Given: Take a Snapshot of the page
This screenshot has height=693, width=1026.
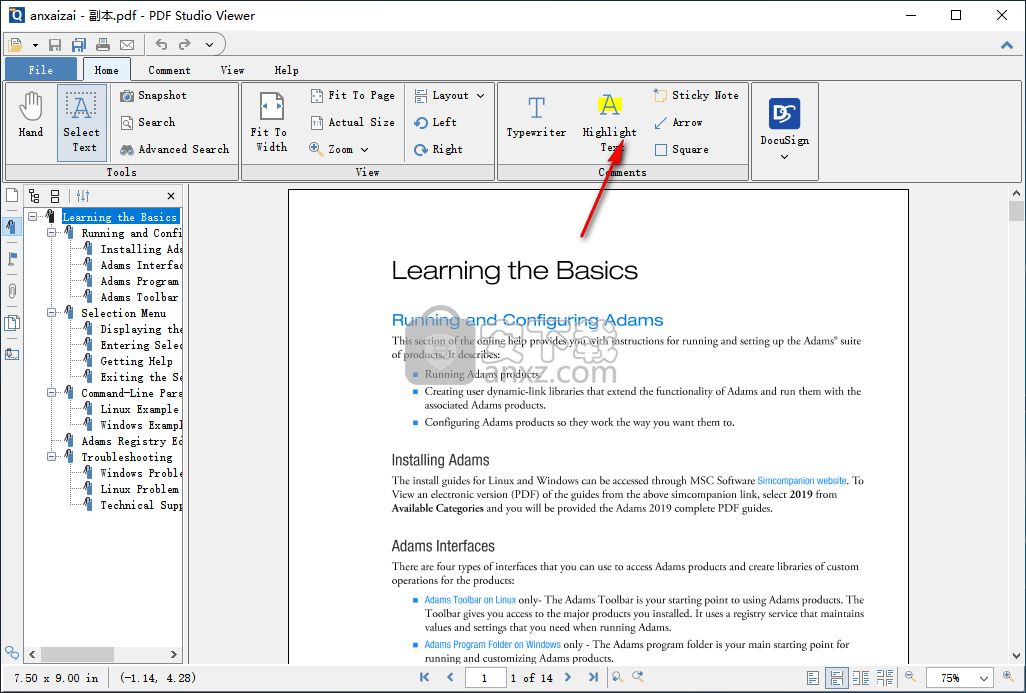Looking at the screenshot, I should click(x=153, y=96).
